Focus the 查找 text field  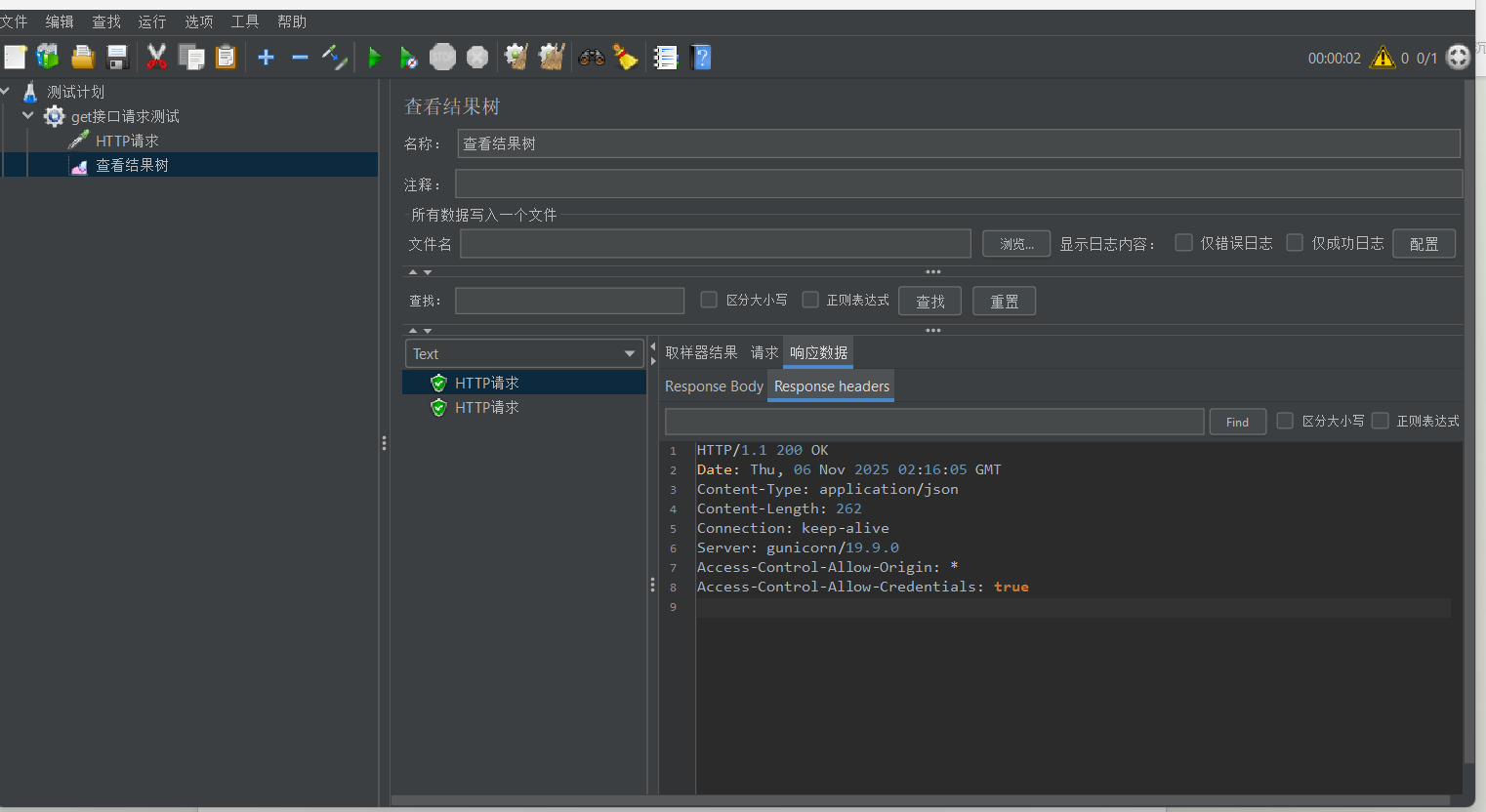tap(570, 301)
